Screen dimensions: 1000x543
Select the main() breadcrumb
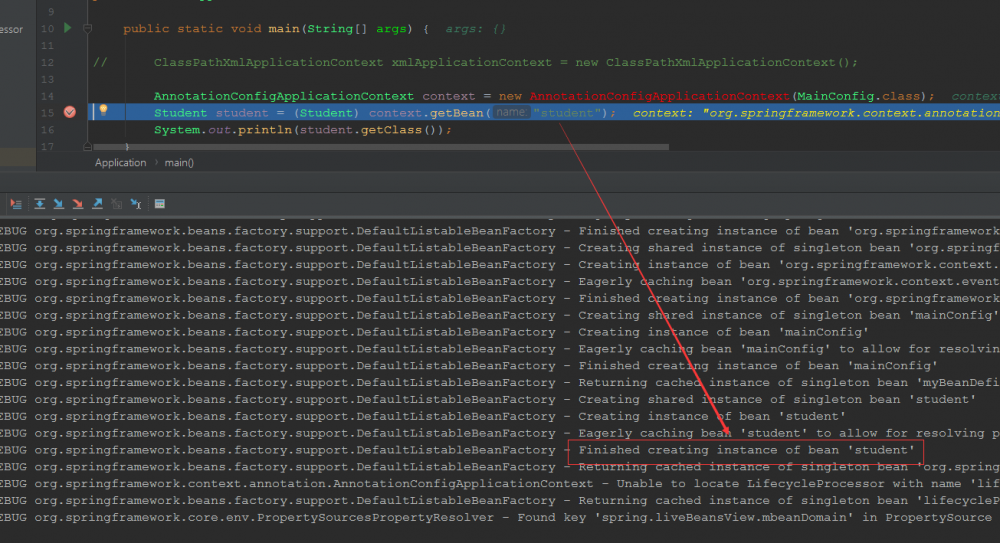coord(179,163)
